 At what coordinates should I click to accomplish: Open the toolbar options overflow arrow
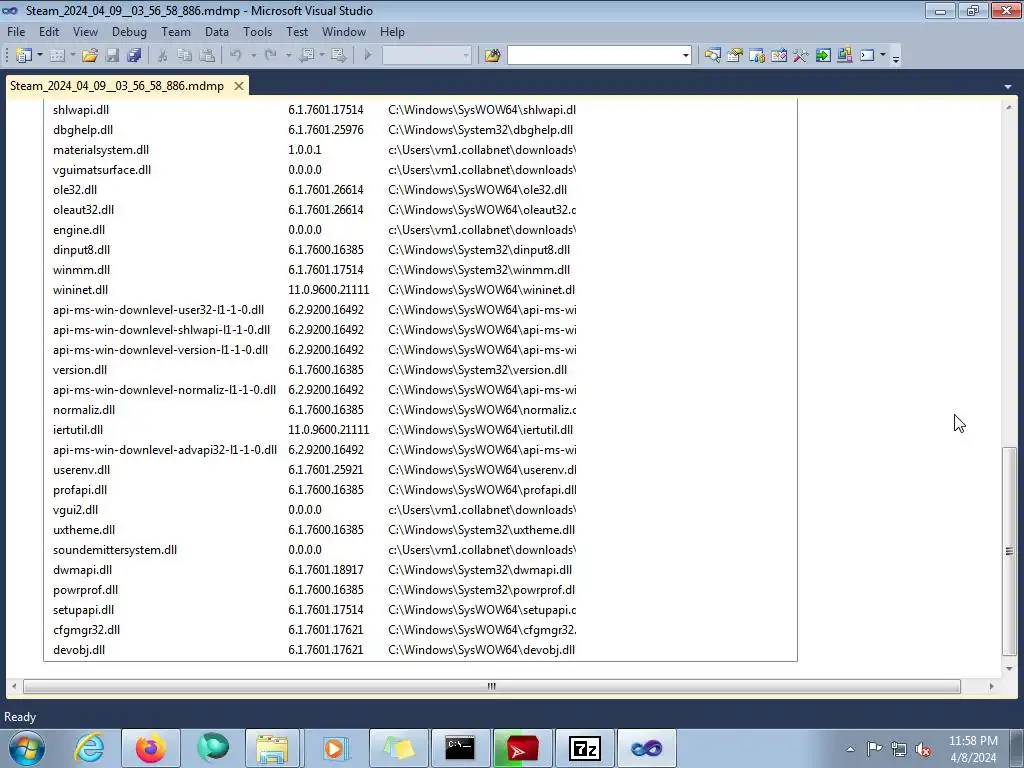click(x=896, y=58)
